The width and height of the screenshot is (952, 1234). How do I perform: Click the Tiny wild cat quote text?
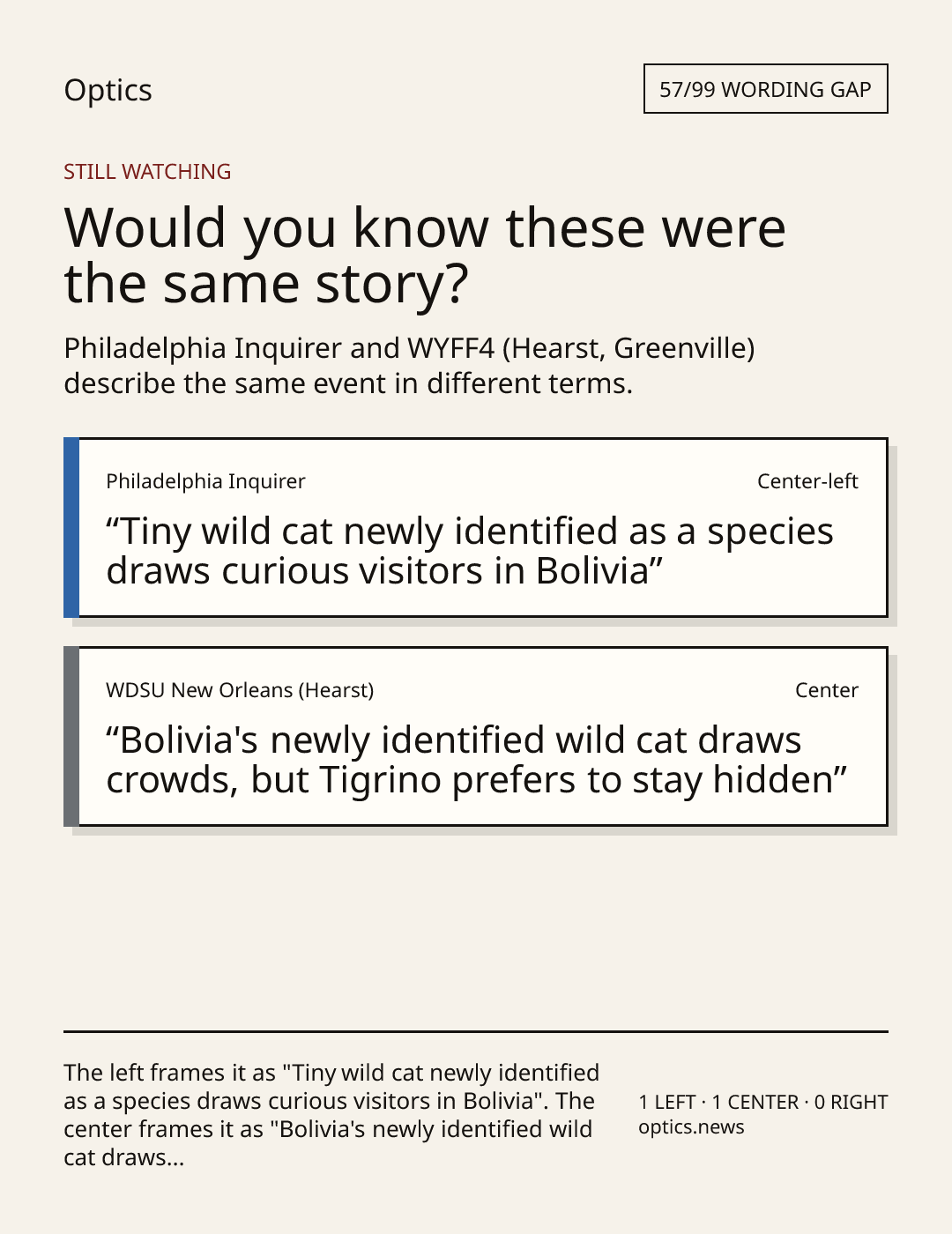point(470,551)
